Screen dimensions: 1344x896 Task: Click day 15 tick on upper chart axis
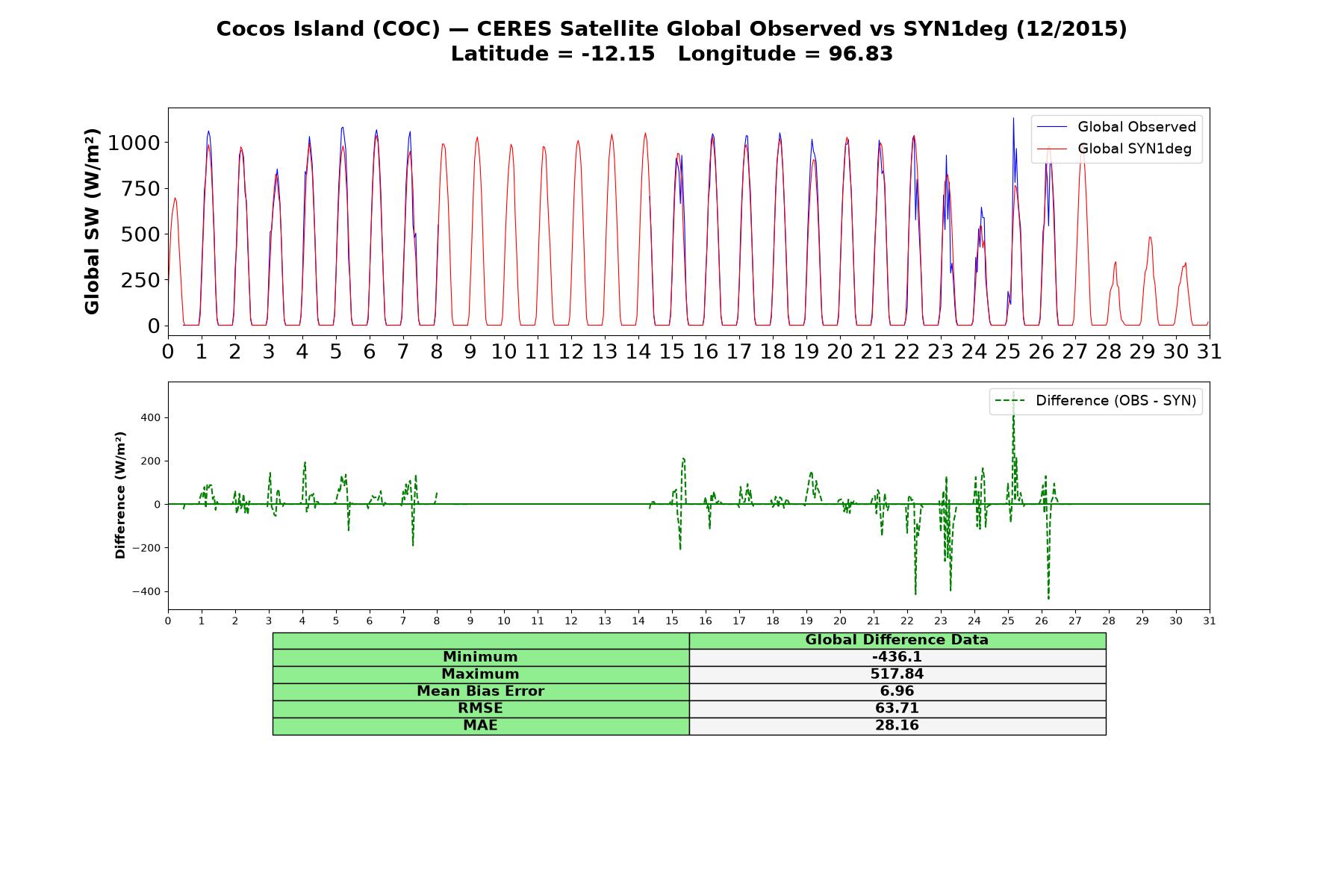(x=672, y=351)
